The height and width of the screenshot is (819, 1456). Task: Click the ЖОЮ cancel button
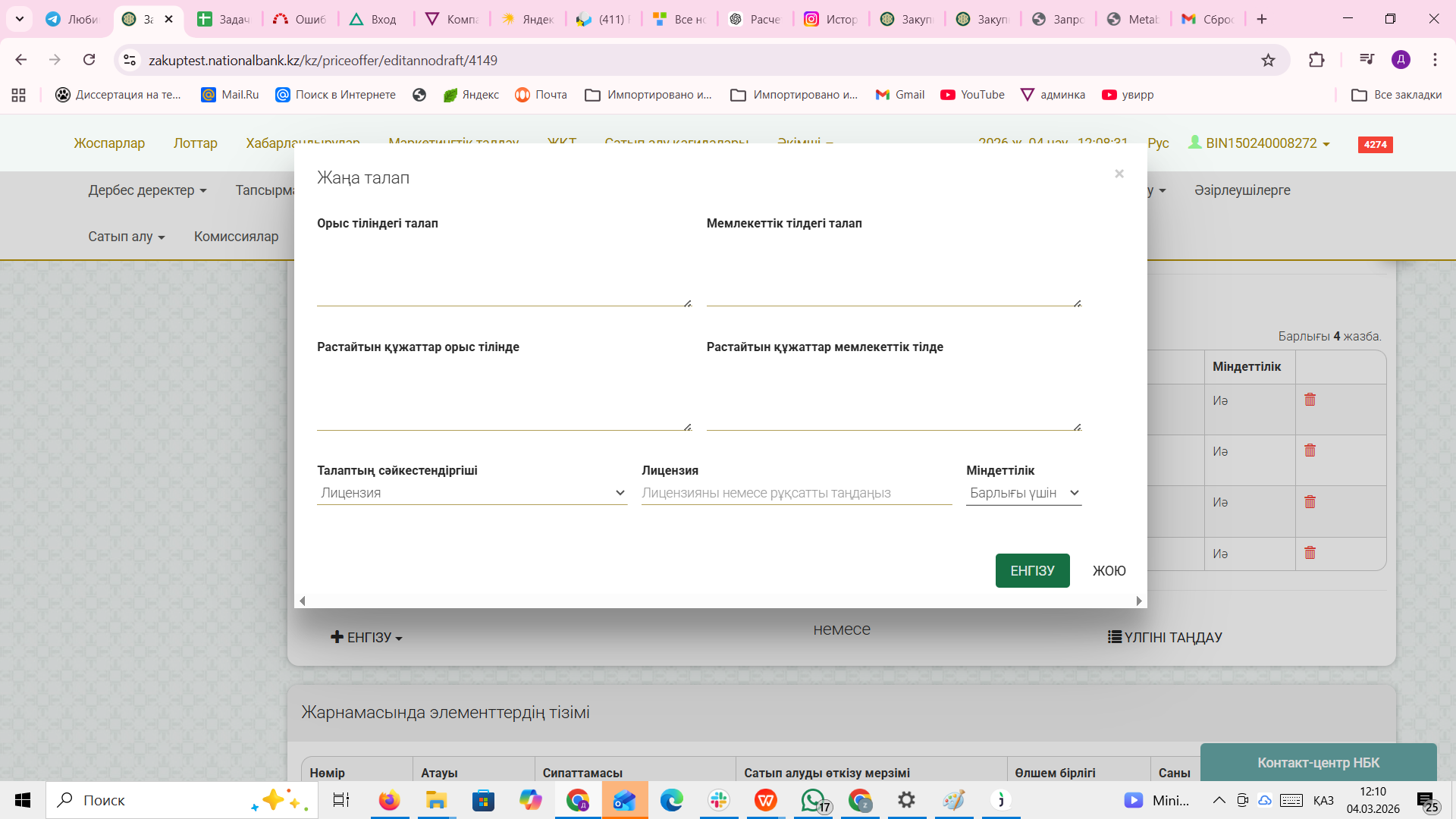click(x=1109, y=571)
